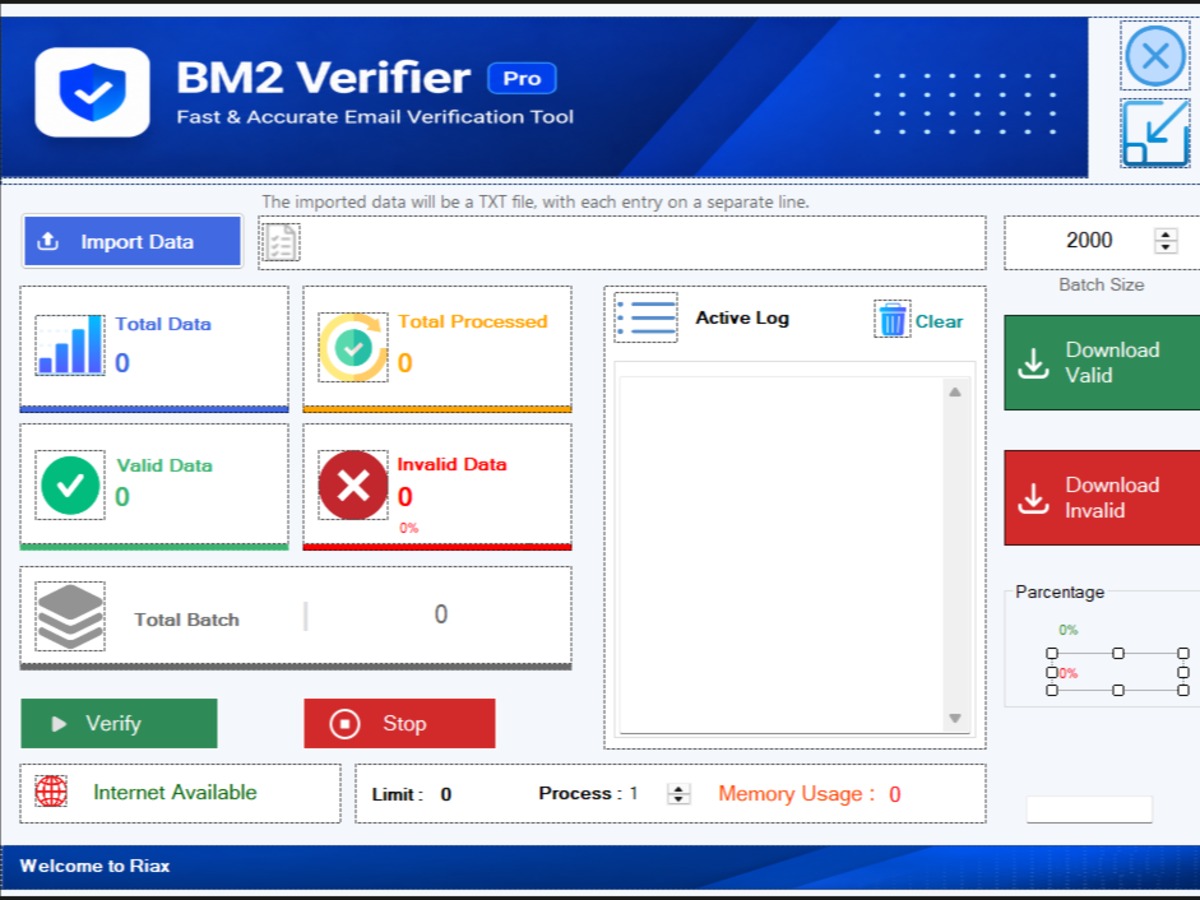Click the Internet Available status text
Viewport: 1200px width, 900px height.
[x=175, y=792]
